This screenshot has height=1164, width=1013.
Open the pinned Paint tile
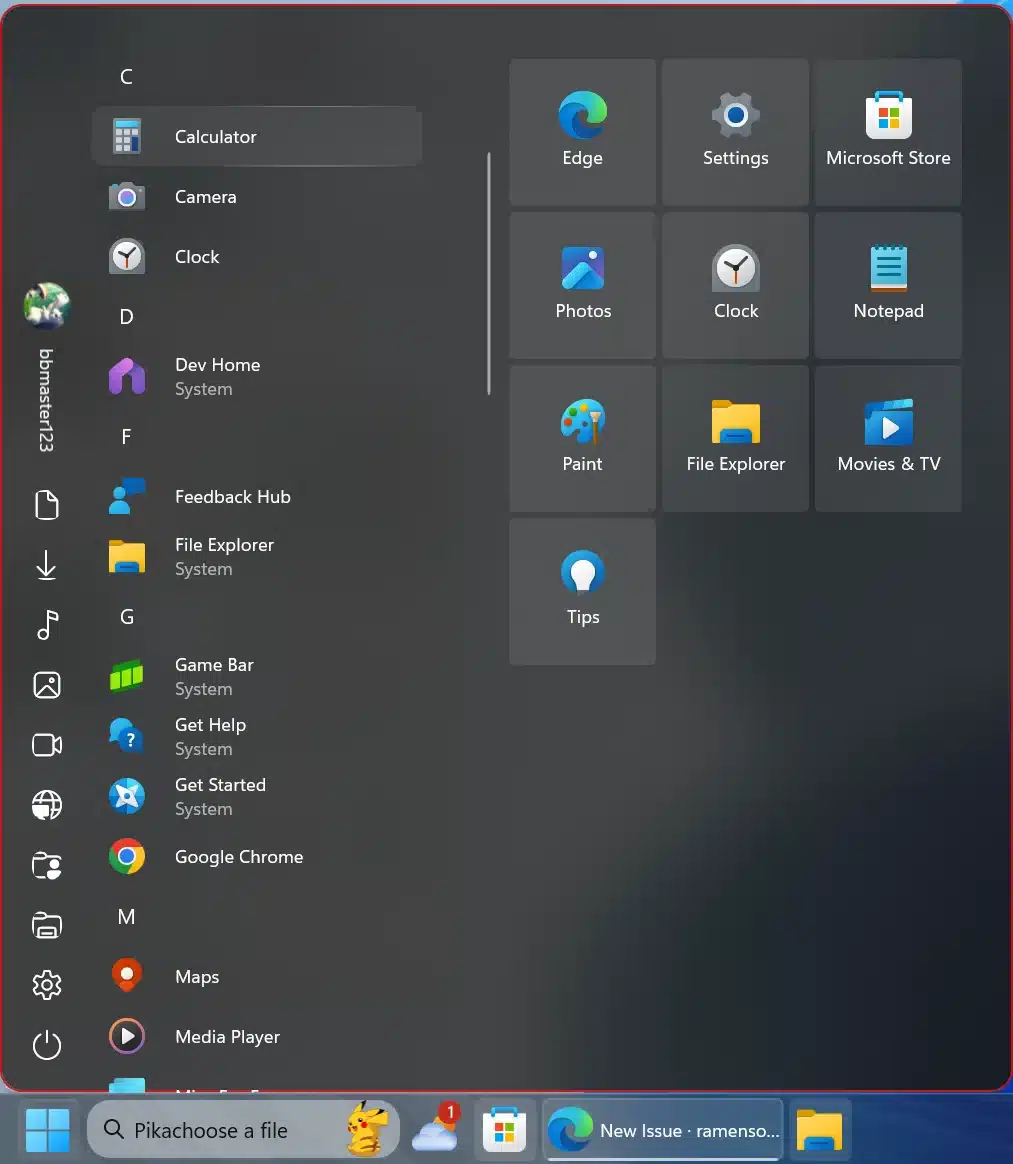coord(583,438)
